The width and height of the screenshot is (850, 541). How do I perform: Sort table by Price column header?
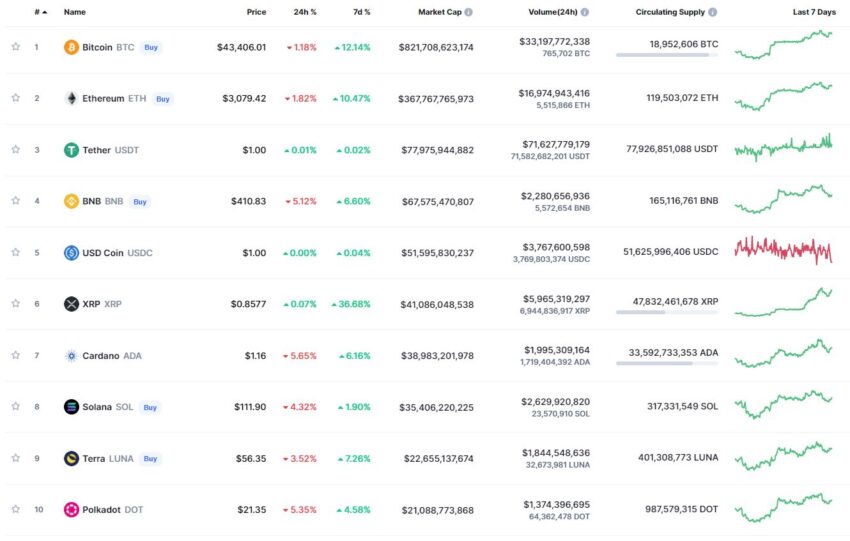256,12
